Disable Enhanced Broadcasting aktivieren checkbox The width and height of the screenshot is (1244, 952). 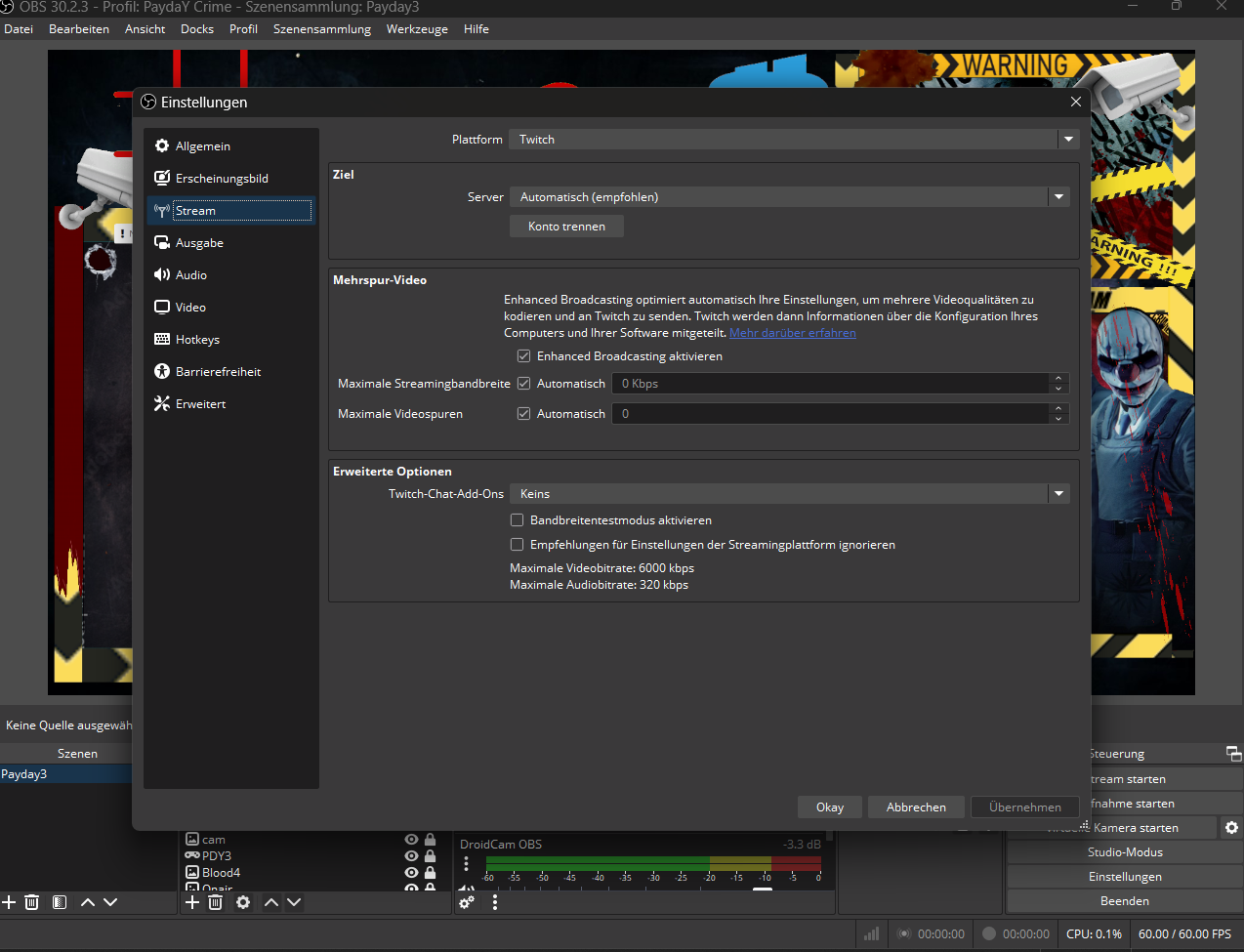[x=524, y=356]
